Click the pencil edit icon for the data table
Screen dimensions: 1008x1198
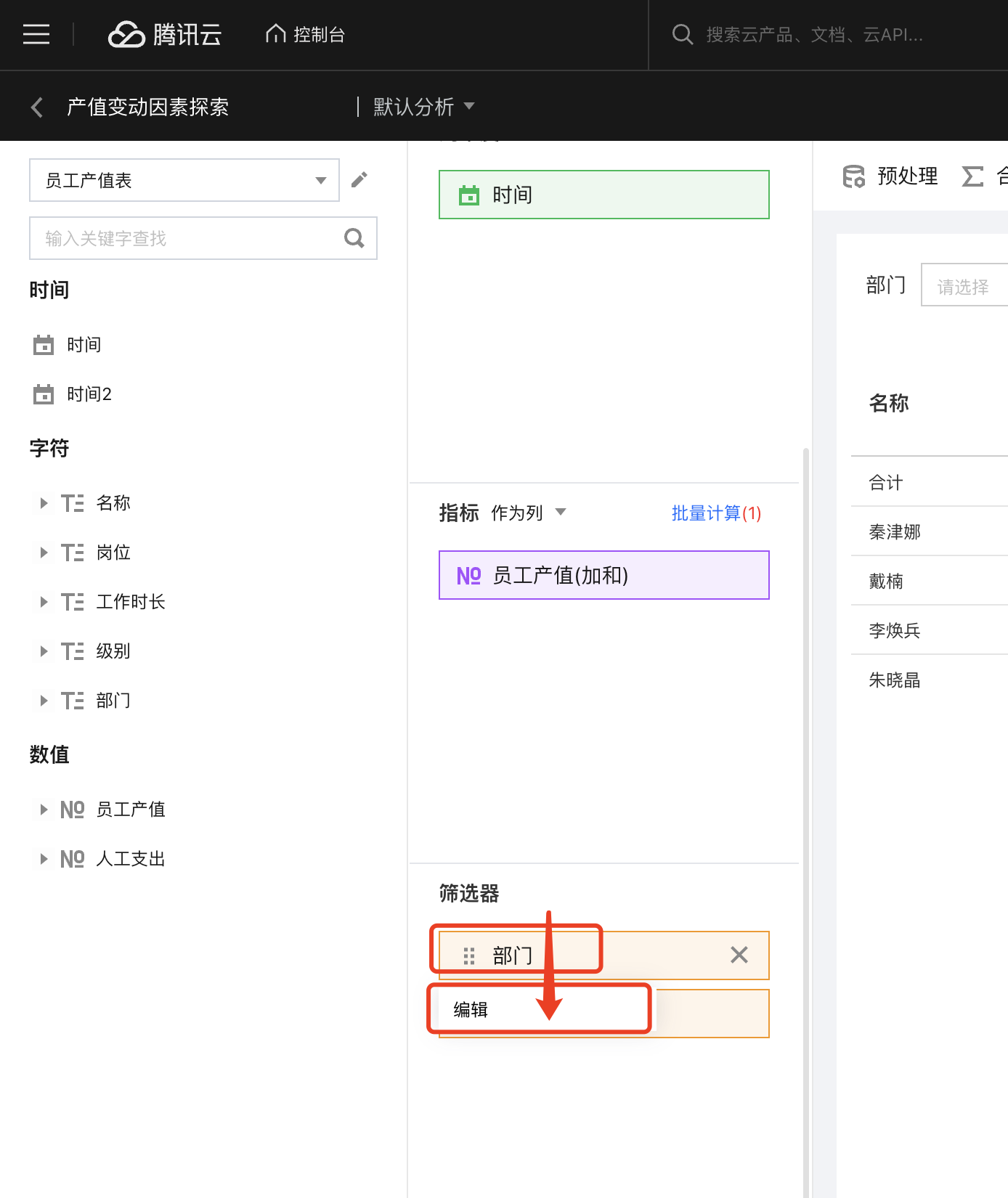click(x=359, y=179)
